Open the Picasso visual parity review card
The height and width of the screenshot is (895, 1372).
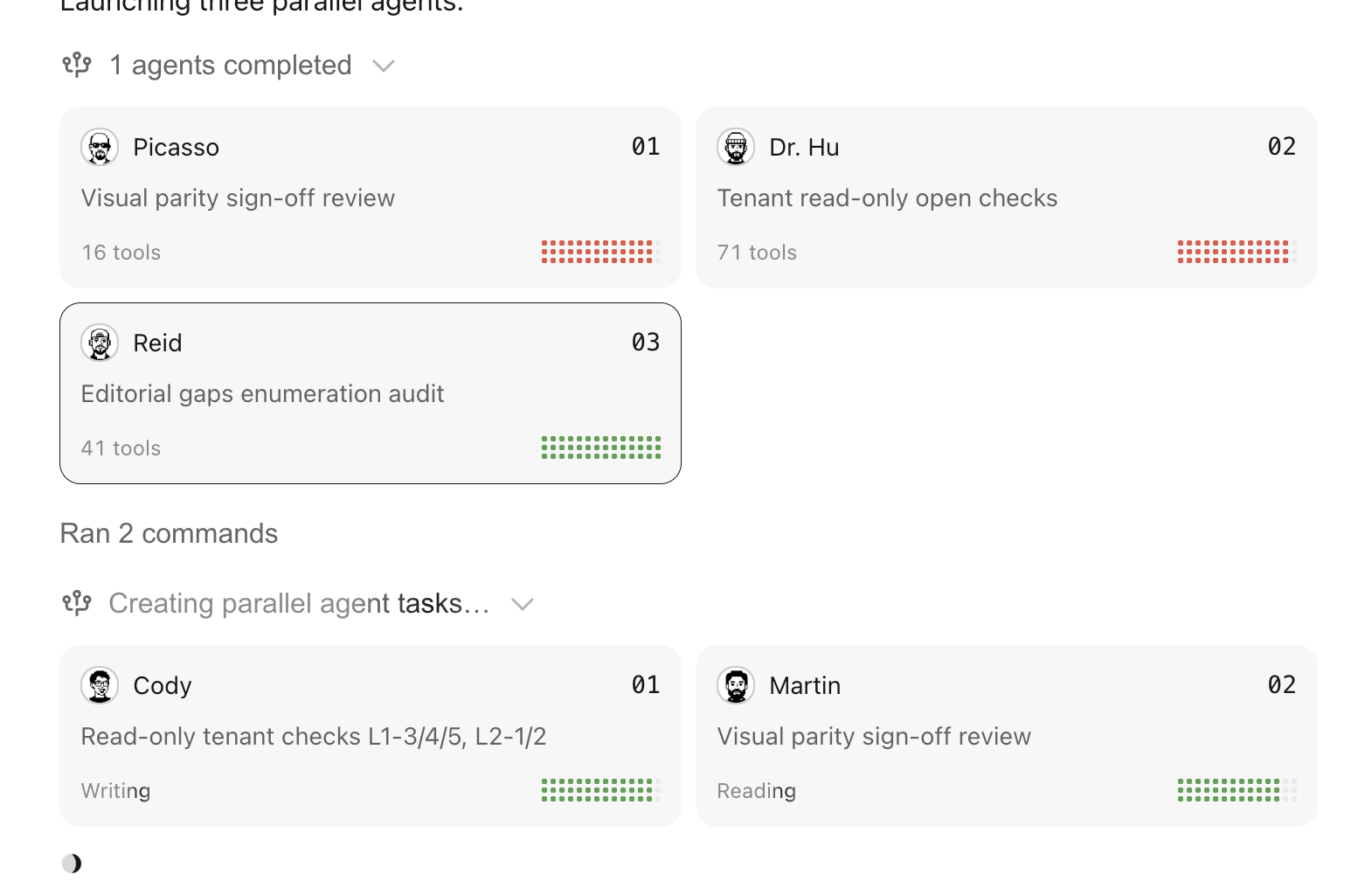(371, 198)
